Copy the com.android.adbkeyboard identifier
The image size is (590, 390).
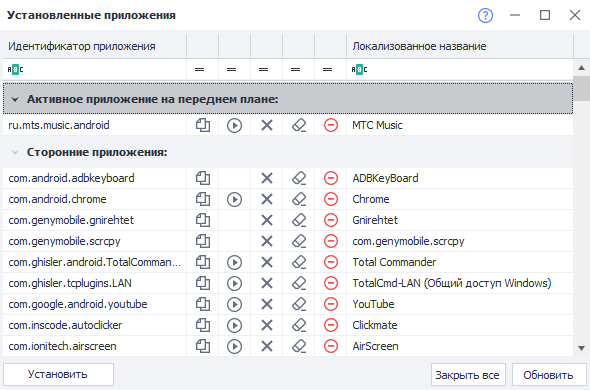203,178
